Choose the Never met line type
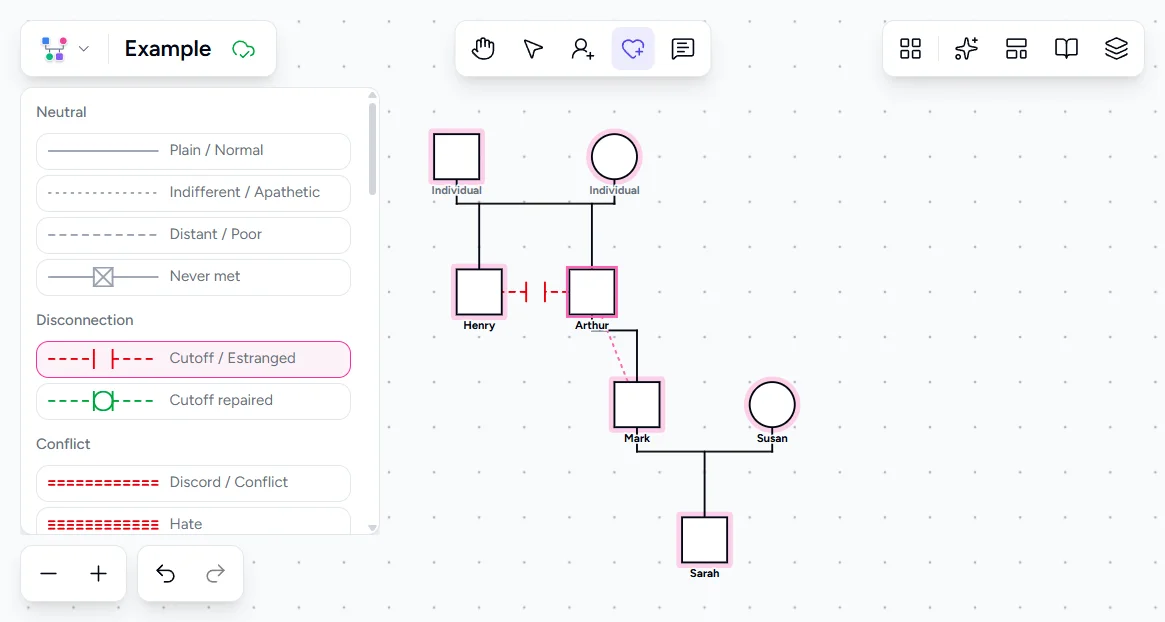Image resolution: width=1165 pixels, height=622 pixels. 193,277
